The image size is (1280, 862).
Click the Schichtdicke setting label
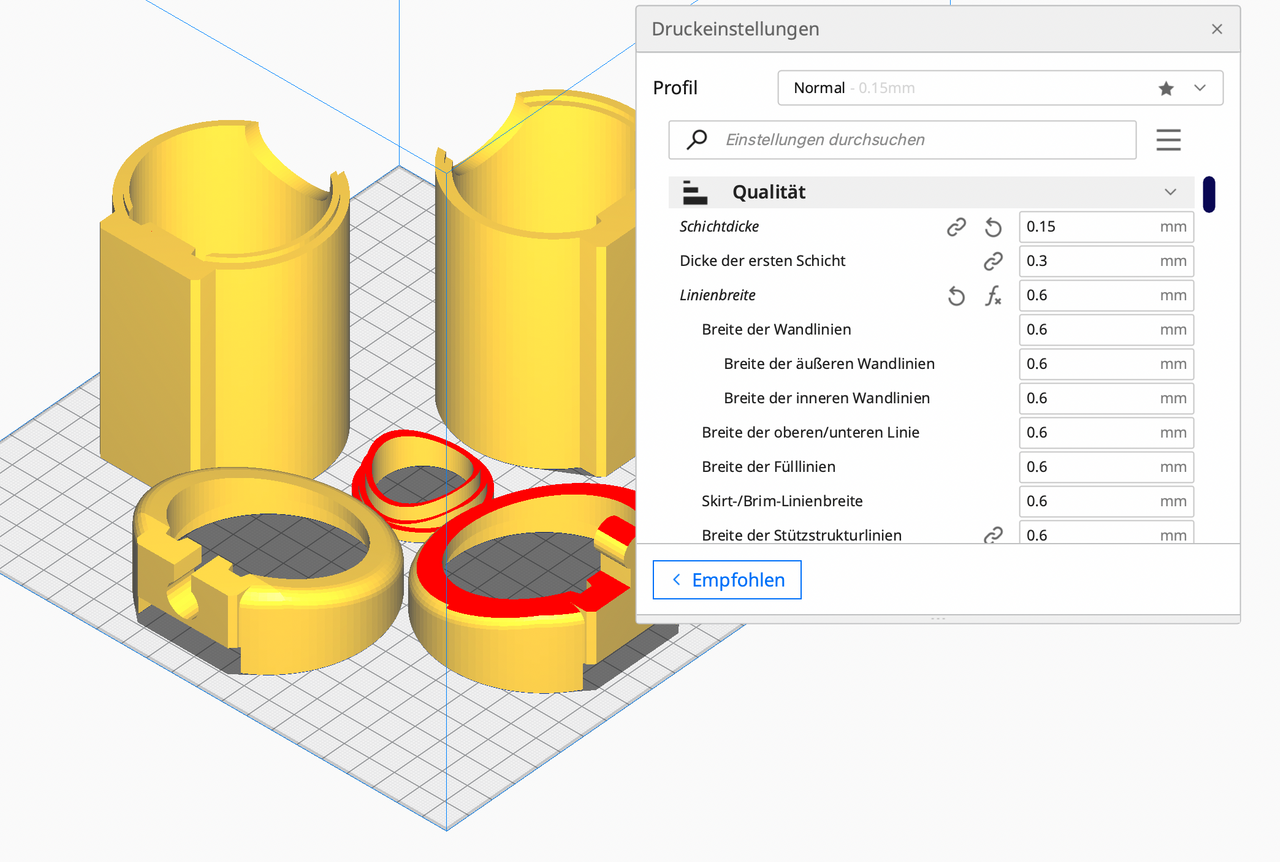719,227
